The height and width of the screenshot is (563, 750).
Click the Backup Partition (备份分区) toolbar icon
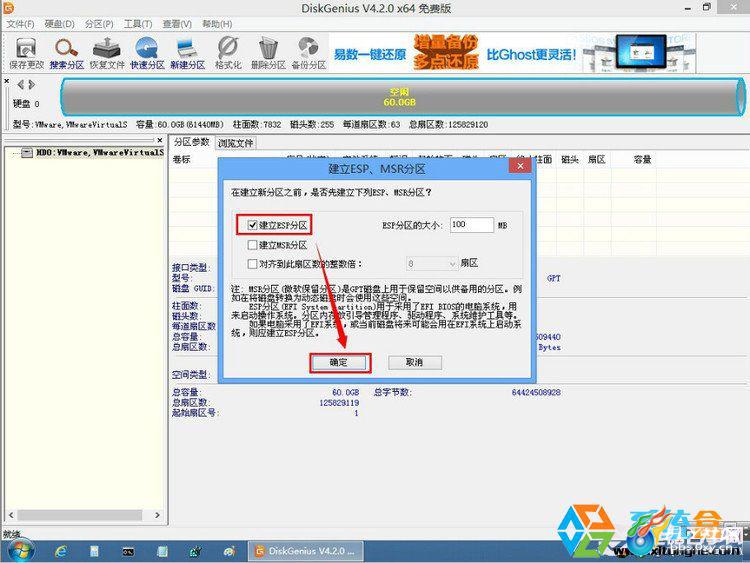coord(309,53)
